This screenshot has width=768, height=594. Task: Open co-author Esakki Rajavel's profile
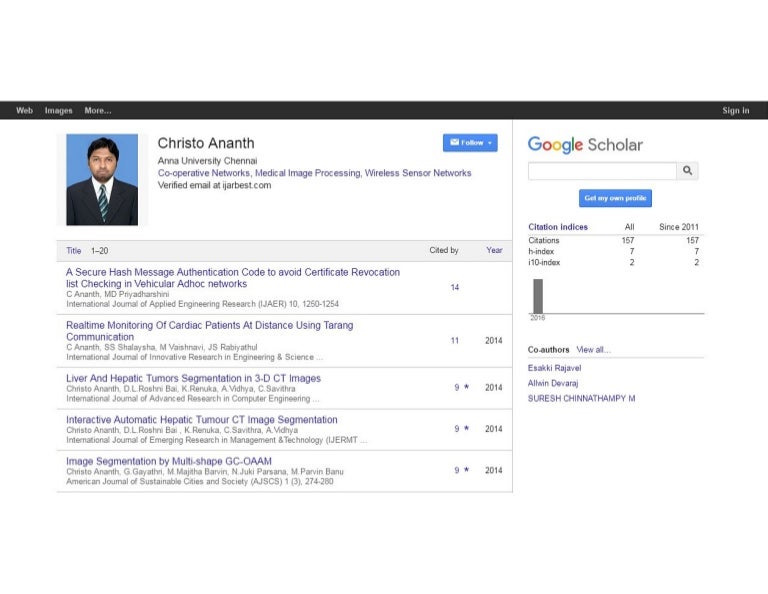[554, 368]
